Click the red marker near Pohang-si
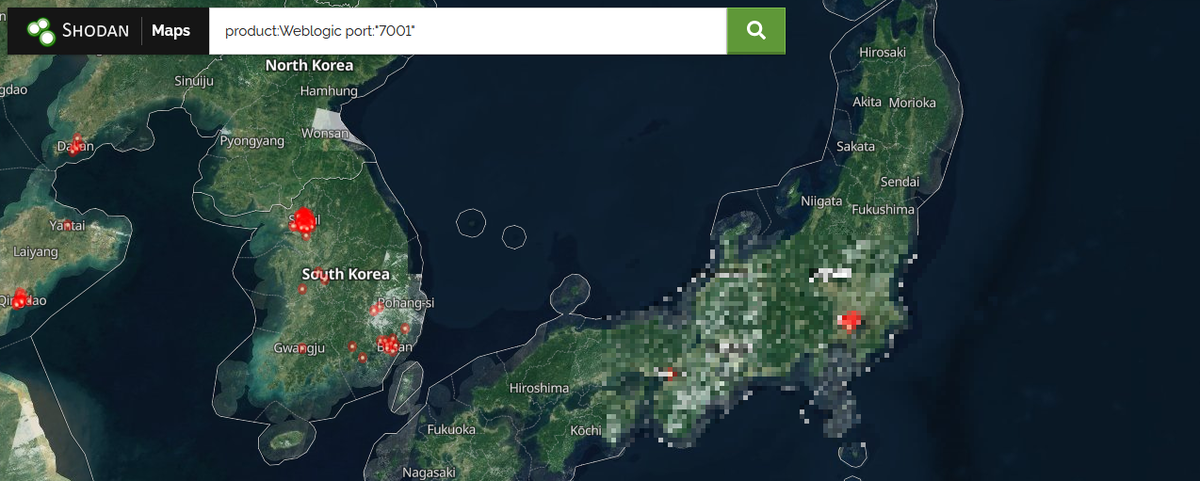Screen dimensions: 1200x481 click(377, 309)
